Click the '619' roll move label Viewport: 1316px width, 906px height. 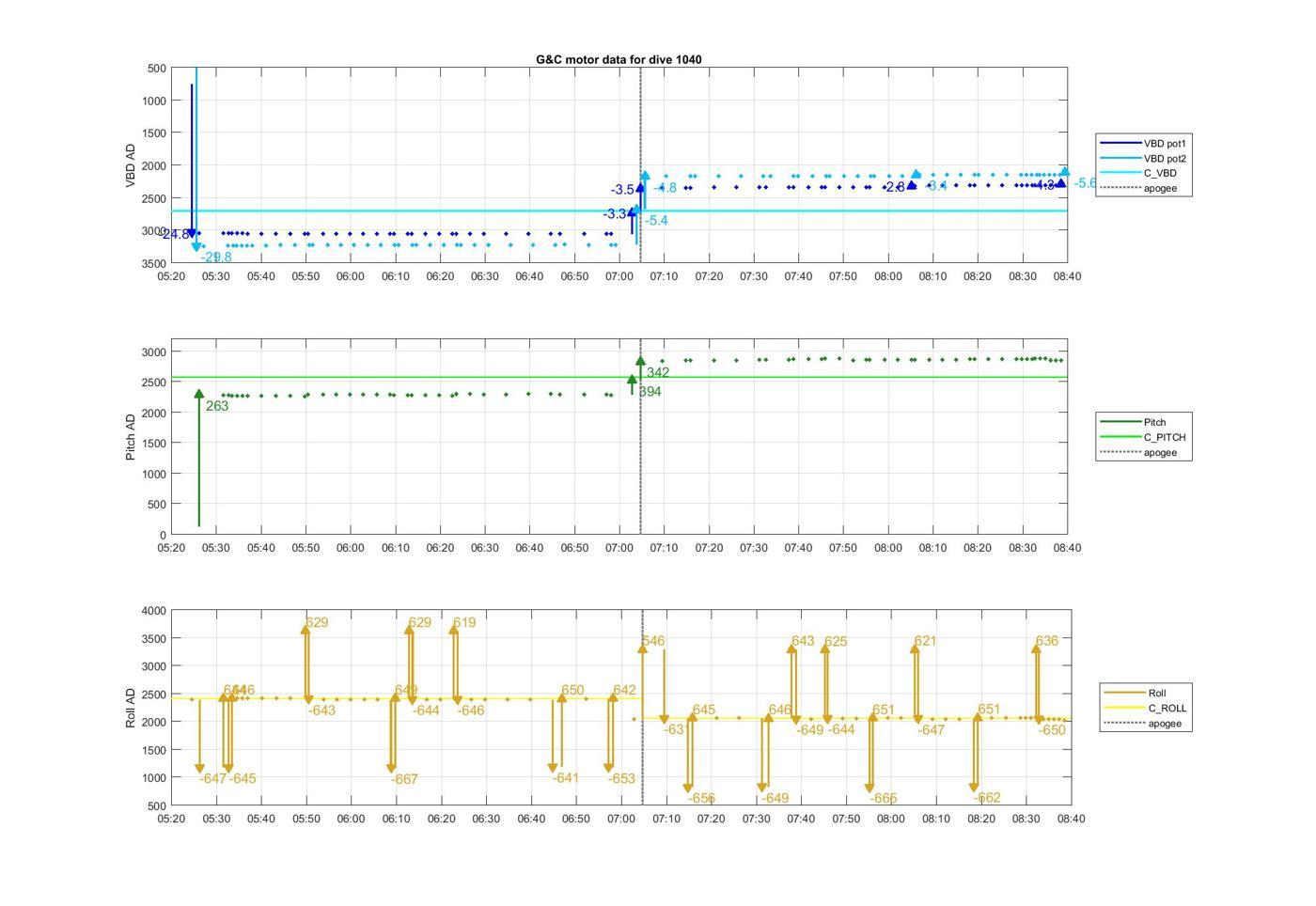point(464,622)
